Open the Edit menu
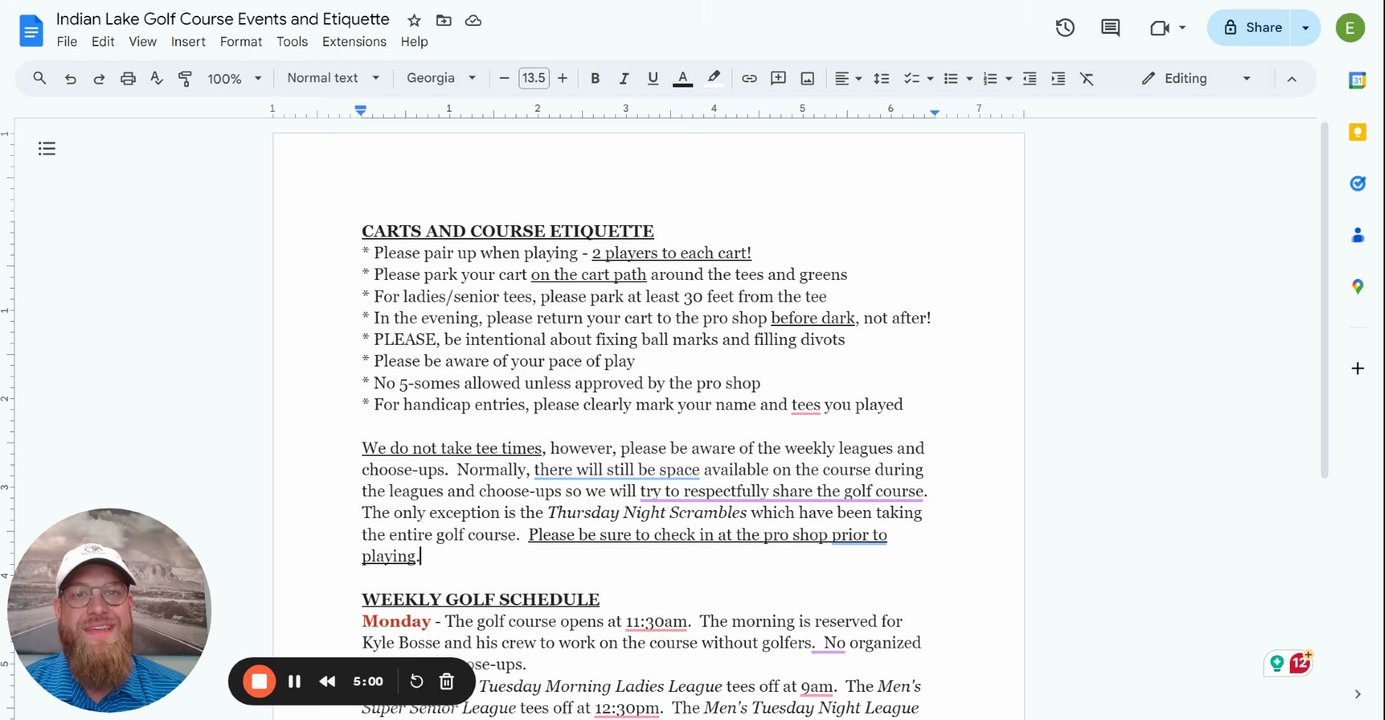 [103, 42]
